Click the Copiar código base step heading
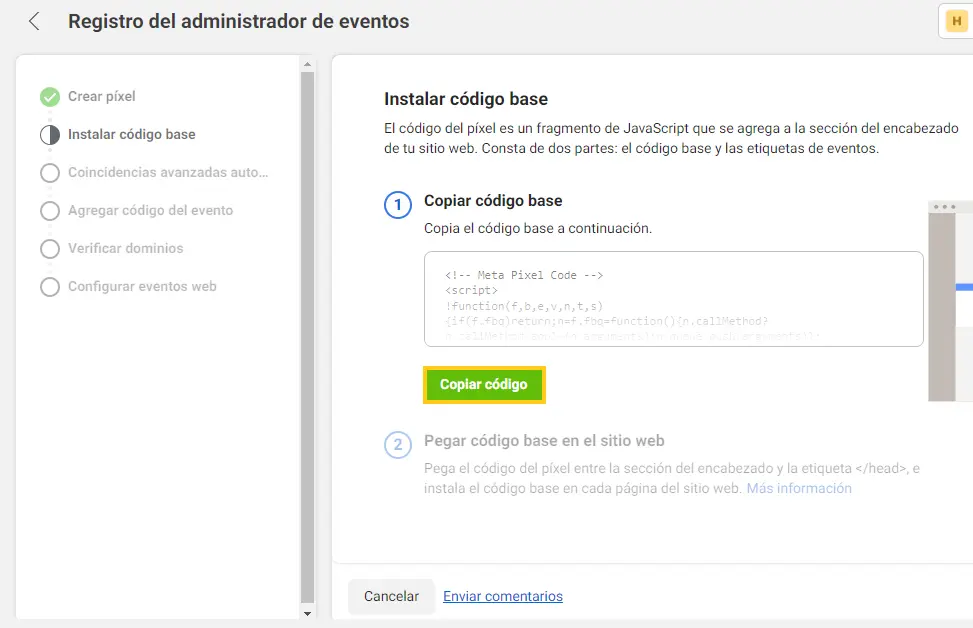The height and width of the screenshot is (628, 973). point(493,200)
